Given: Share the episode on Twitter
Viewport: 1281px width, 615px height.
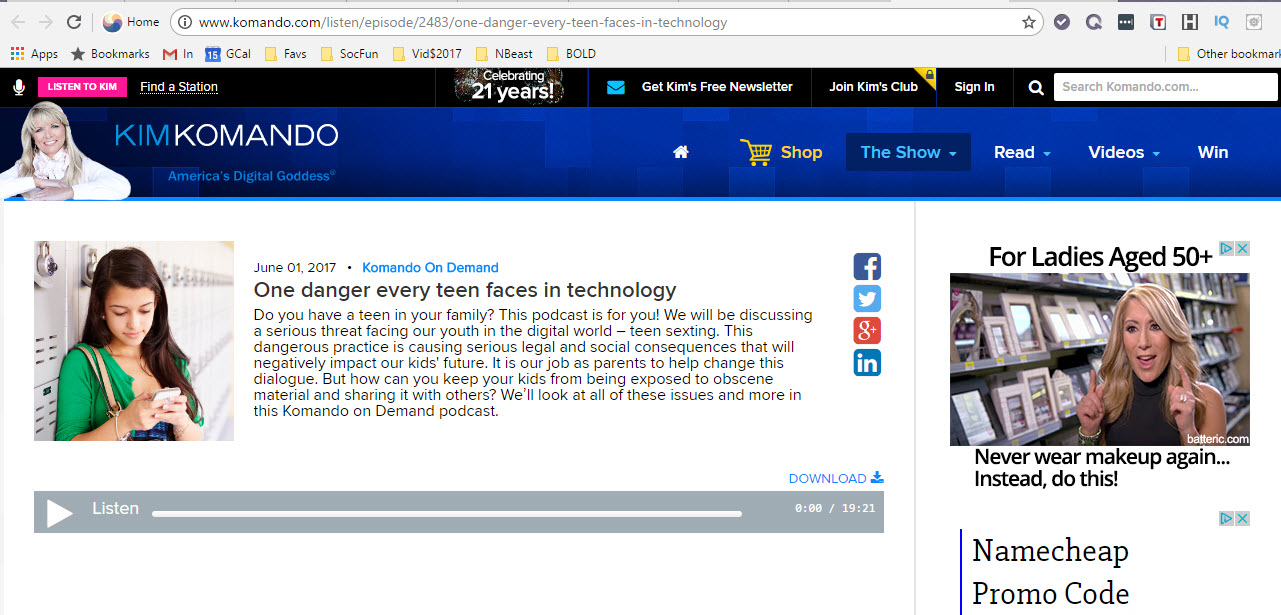Looking at the screenshot, I should (867, 299).
